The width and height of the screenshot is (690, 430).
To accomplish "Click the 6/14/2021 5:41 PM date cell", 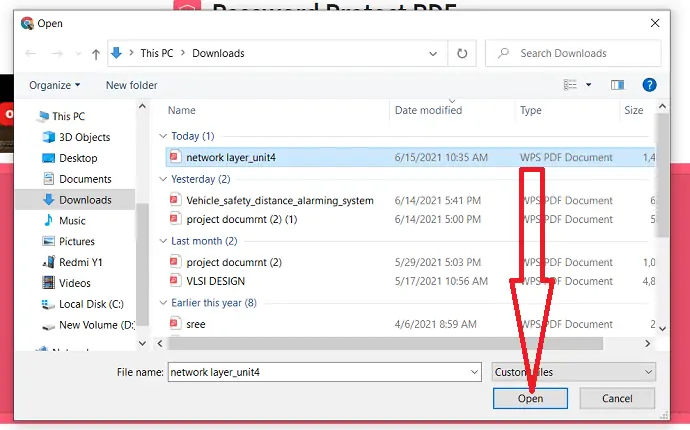I will point(437,200).
